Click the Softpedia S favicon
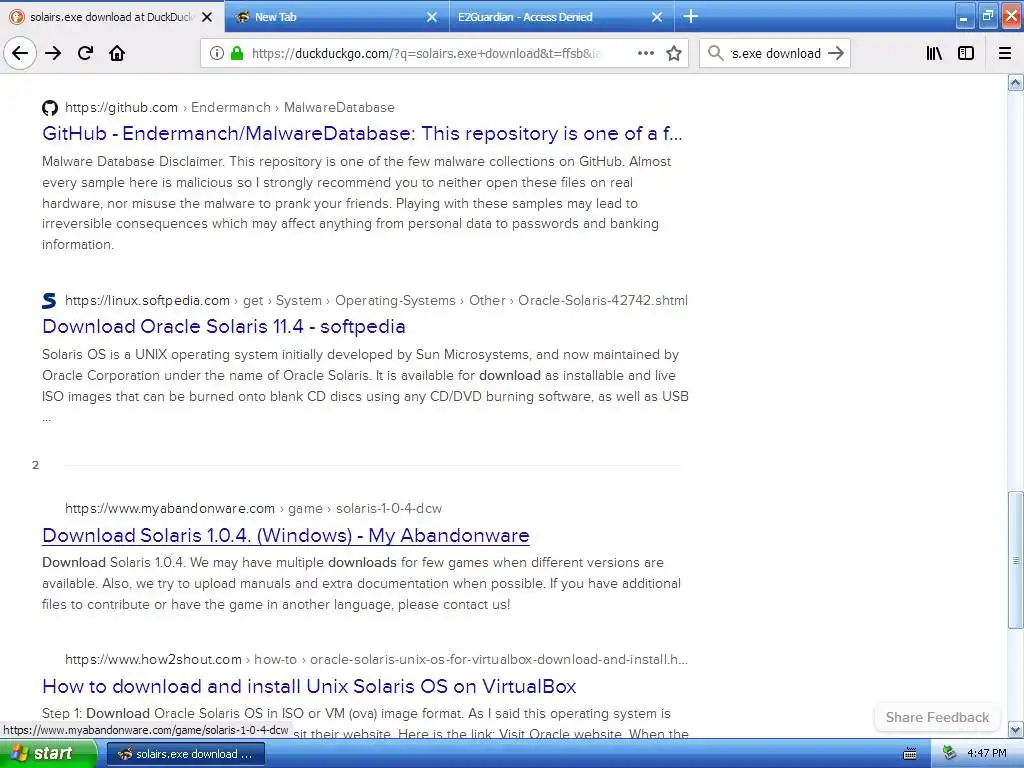 [x=49, y=300]
